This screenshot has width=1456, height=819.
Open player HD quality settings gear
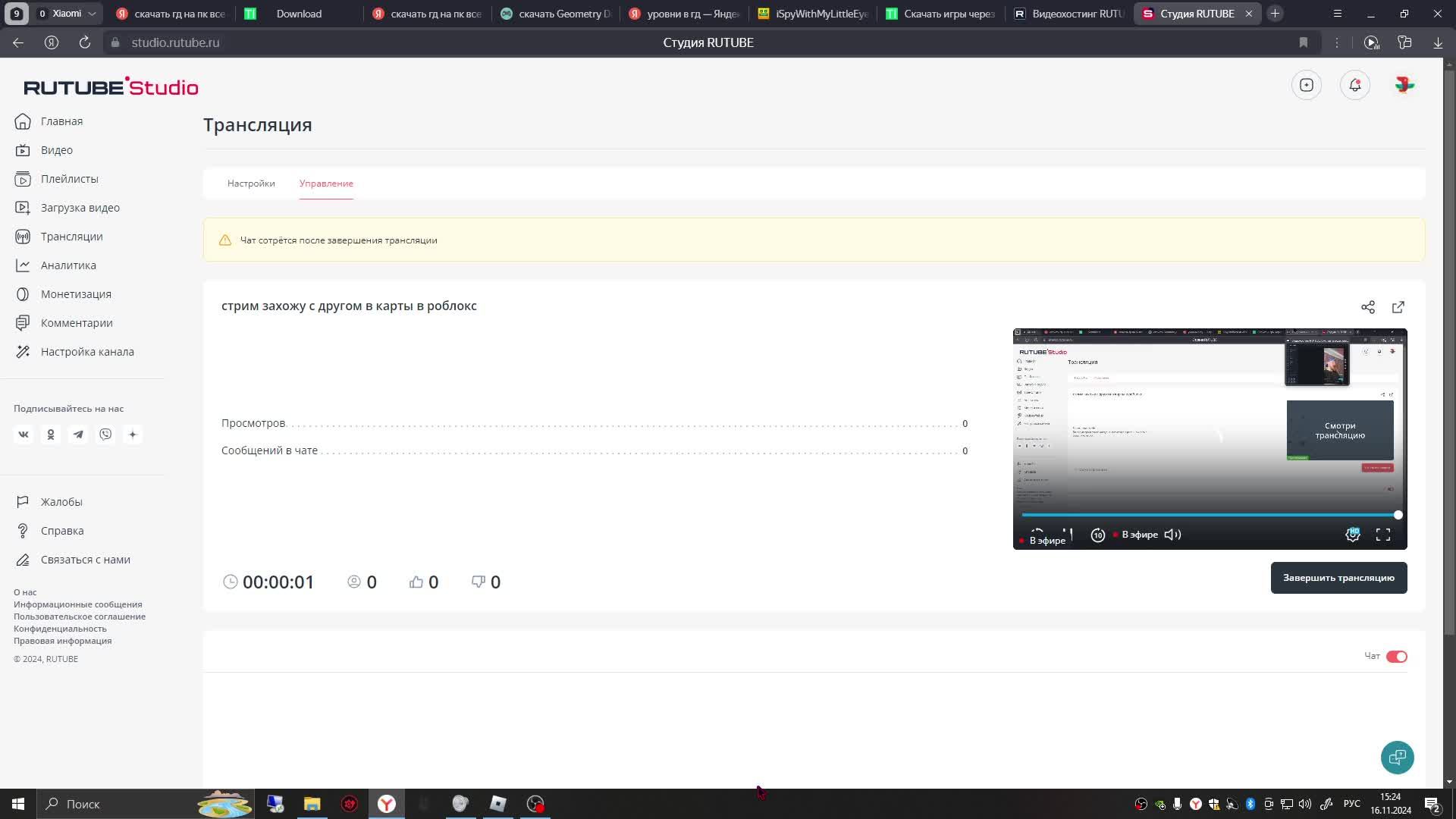pyautogui.click(x=1352, y=535)
